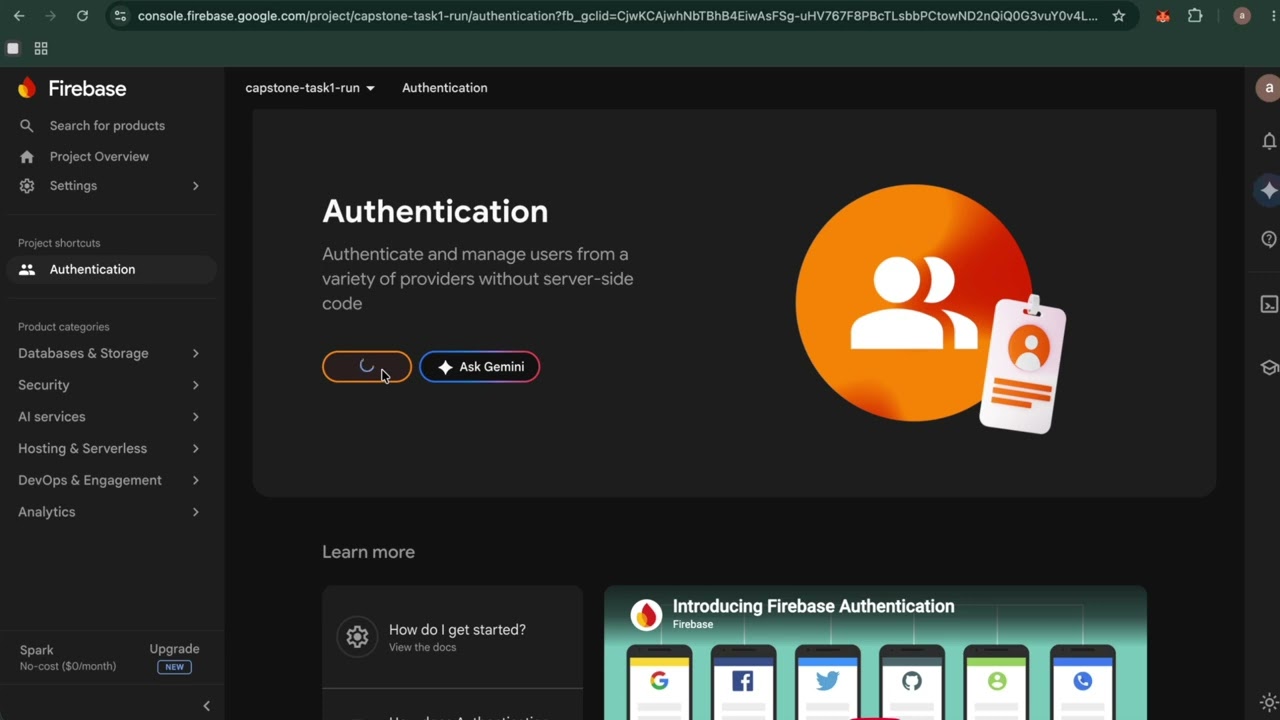Viewport: 1280px width, 720px height.
Task: Click the Spark No-cost plan label
Action: 68,657
